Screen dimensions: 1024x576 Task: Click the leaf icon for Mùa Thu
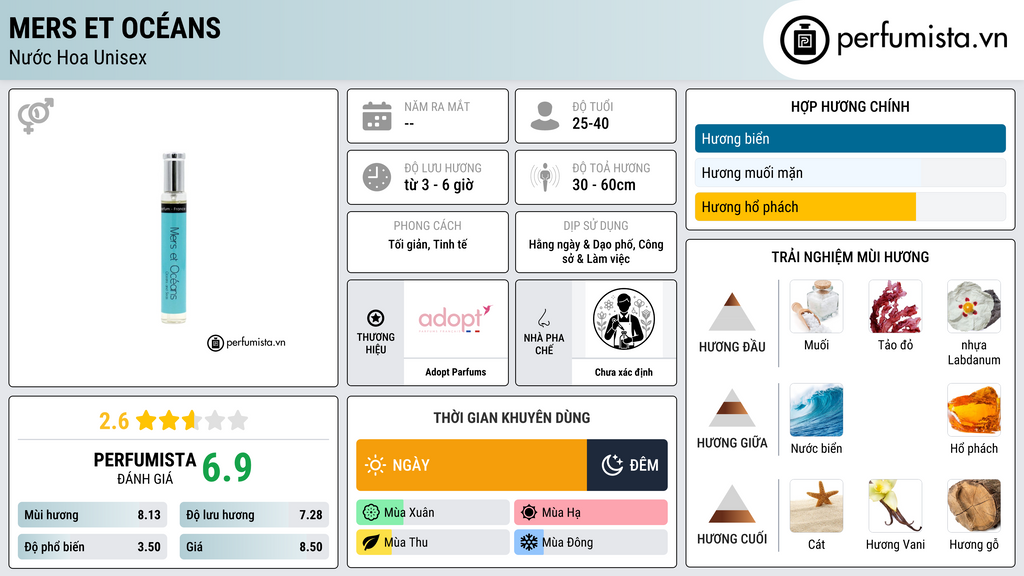click(x=371, y=542)
